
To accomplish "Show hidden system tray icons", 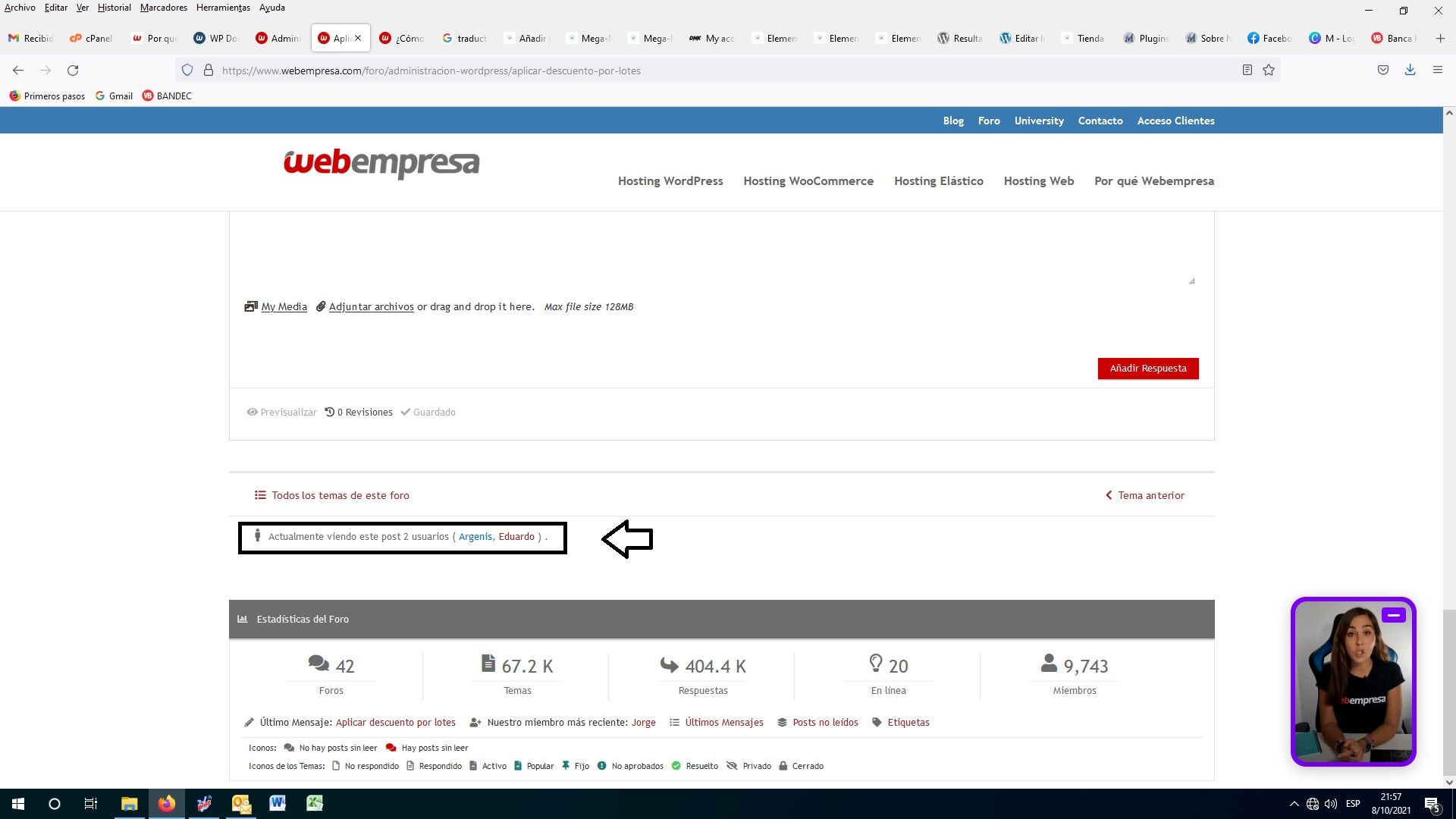I will point(1294,804).
